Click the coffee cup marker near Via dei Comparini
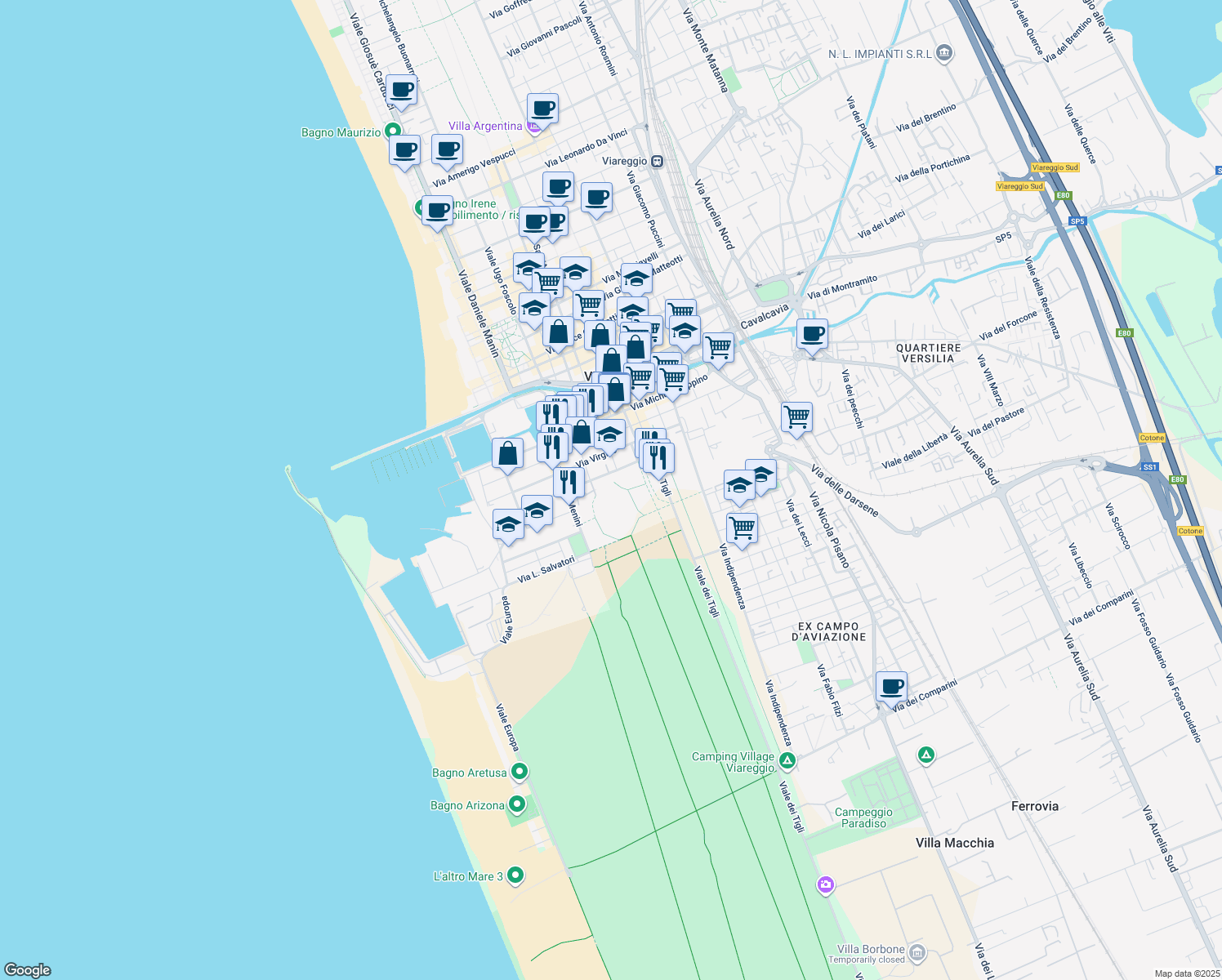This screenshot has width=1222, height=980. click(891, 687)
